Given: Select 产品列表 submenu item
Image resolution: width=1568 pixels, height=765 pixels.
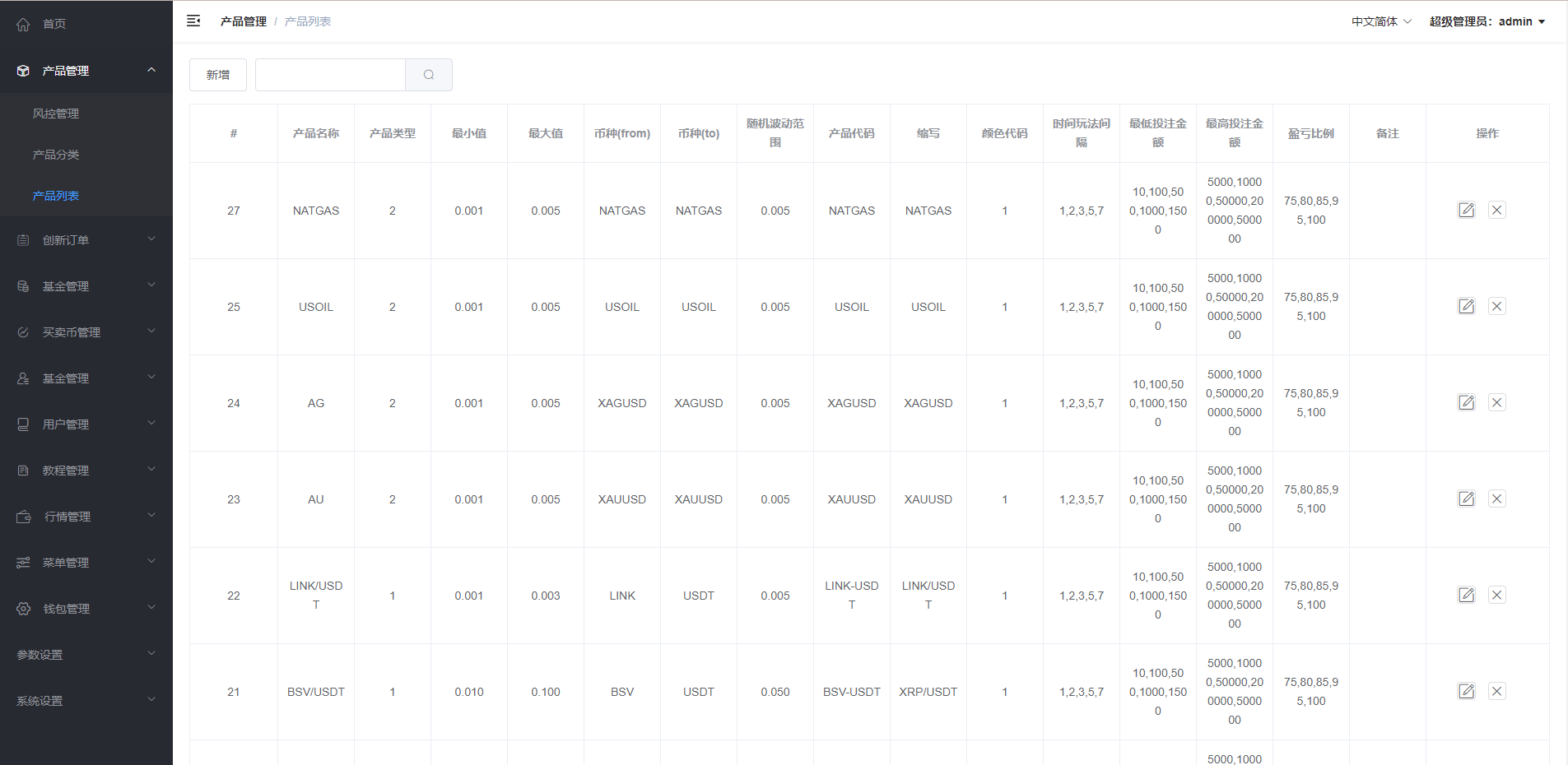Looking at the screenshot, I should (x=56, y=196).
